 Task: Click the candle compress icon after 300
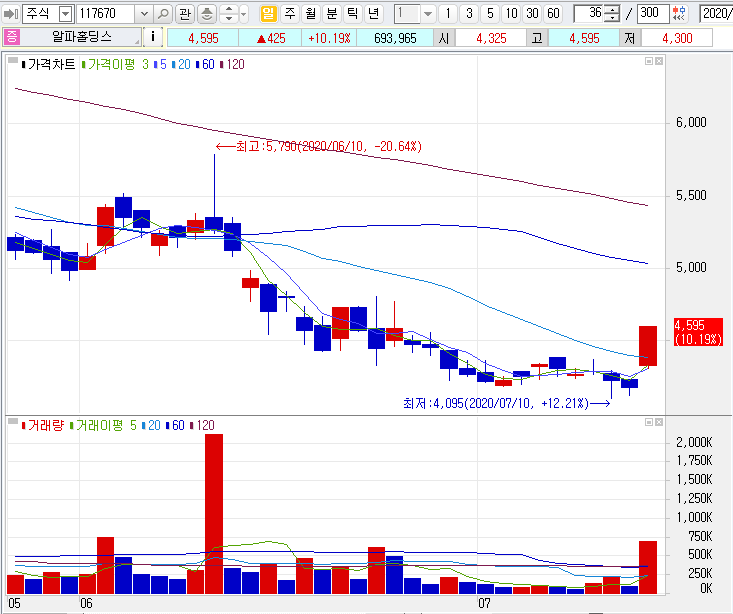pyautogui.click(x=680, y=14)
